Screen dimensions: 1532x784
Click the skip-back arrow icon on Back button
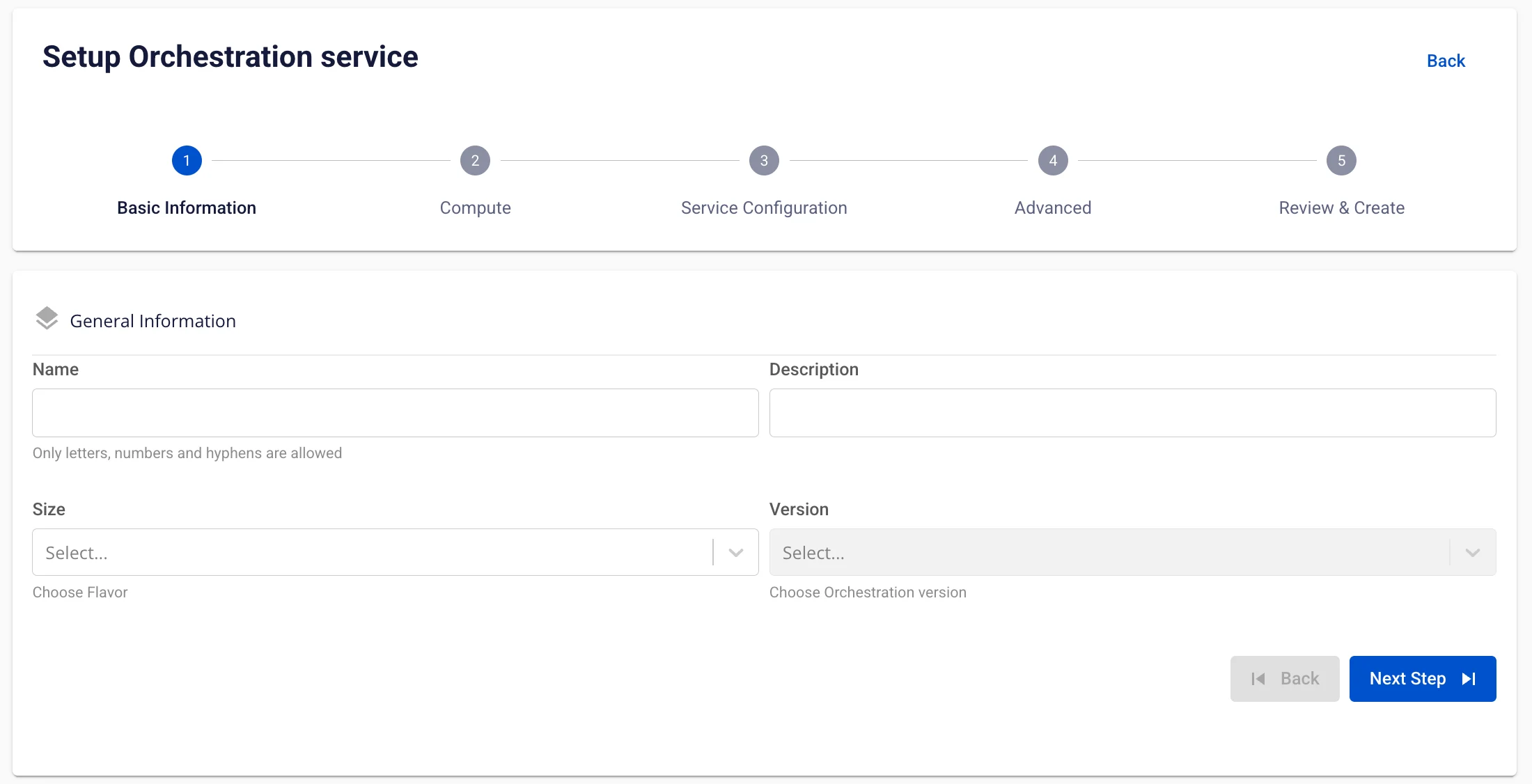click(1258, 679)
